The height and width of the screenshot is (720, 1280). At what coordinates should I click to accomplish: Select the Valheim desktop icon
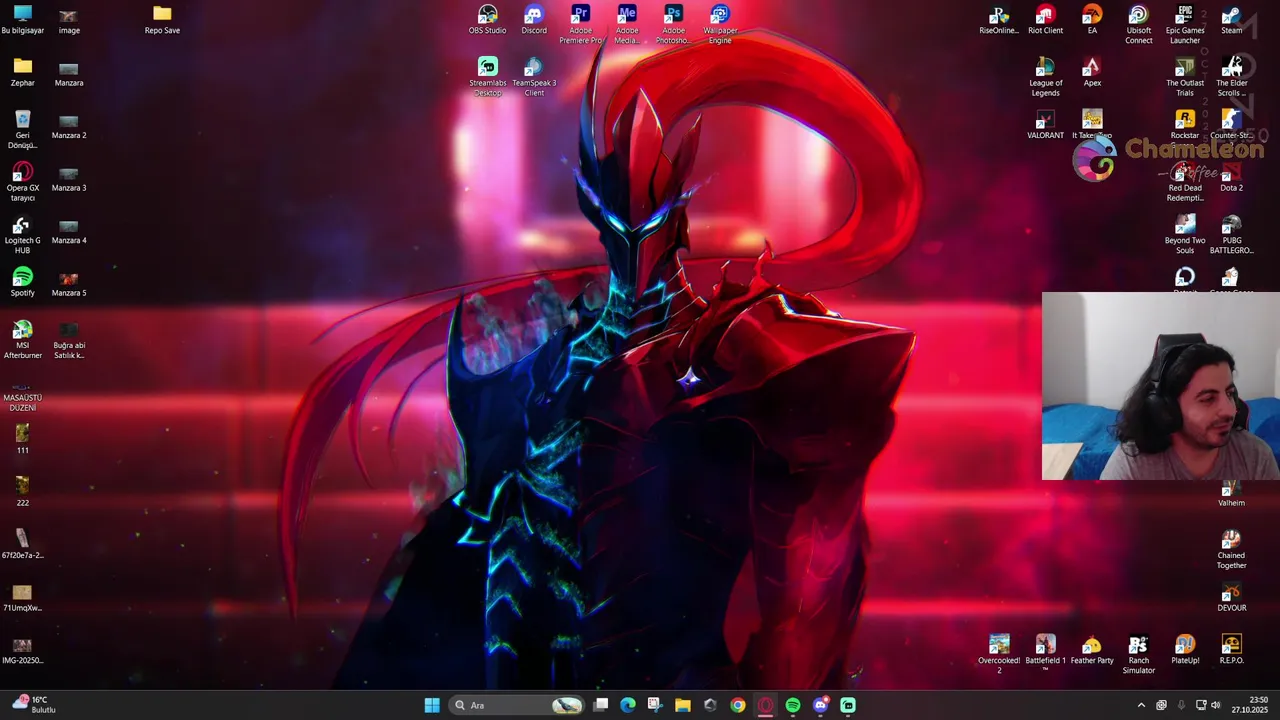[1231, 494]
